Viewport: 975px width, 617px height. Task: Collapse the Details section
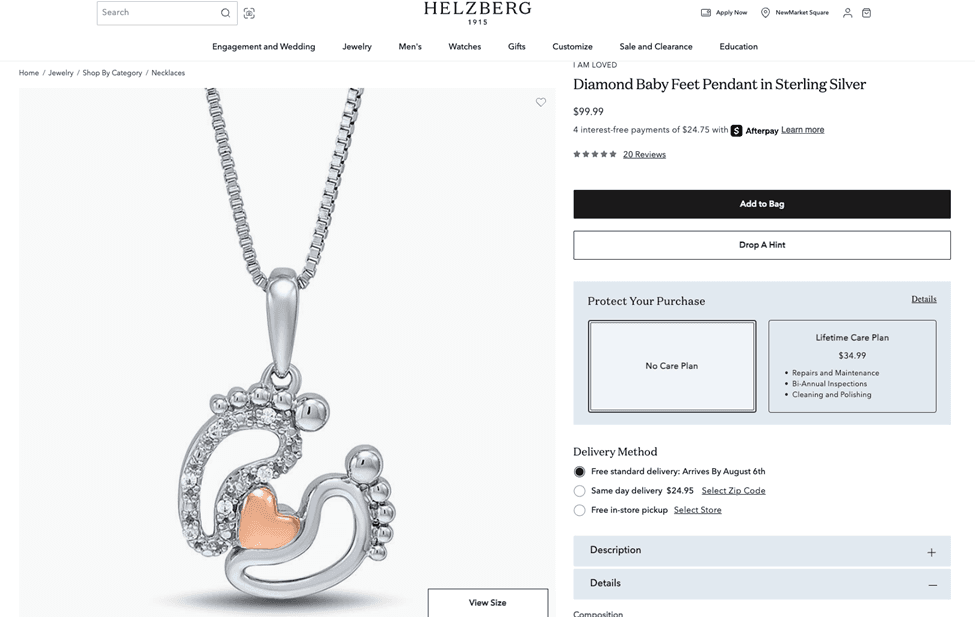coord(762,583)
